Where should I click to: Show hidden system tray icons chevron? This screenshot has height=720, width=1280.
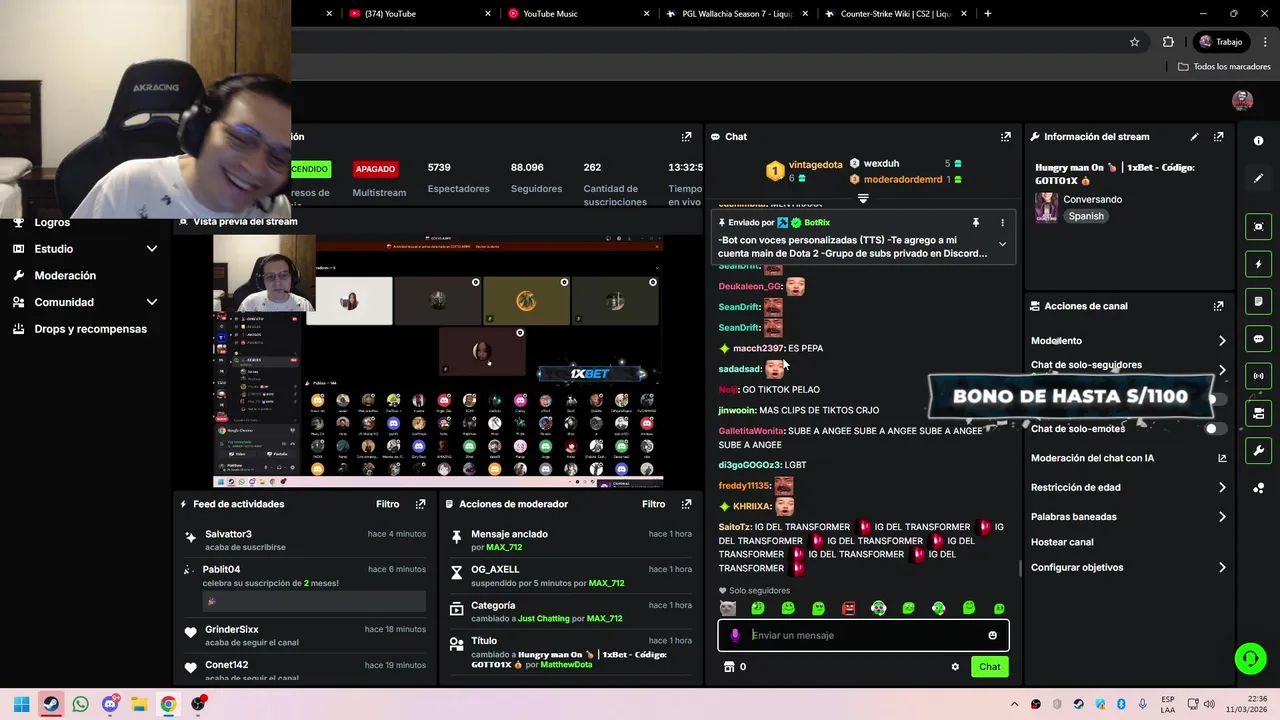(x=1014, y=704)
